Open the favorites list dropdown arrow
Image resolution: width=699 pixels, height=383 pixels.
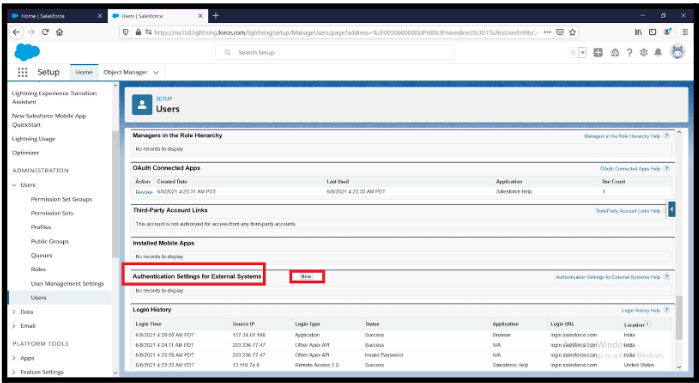point(583,53)
